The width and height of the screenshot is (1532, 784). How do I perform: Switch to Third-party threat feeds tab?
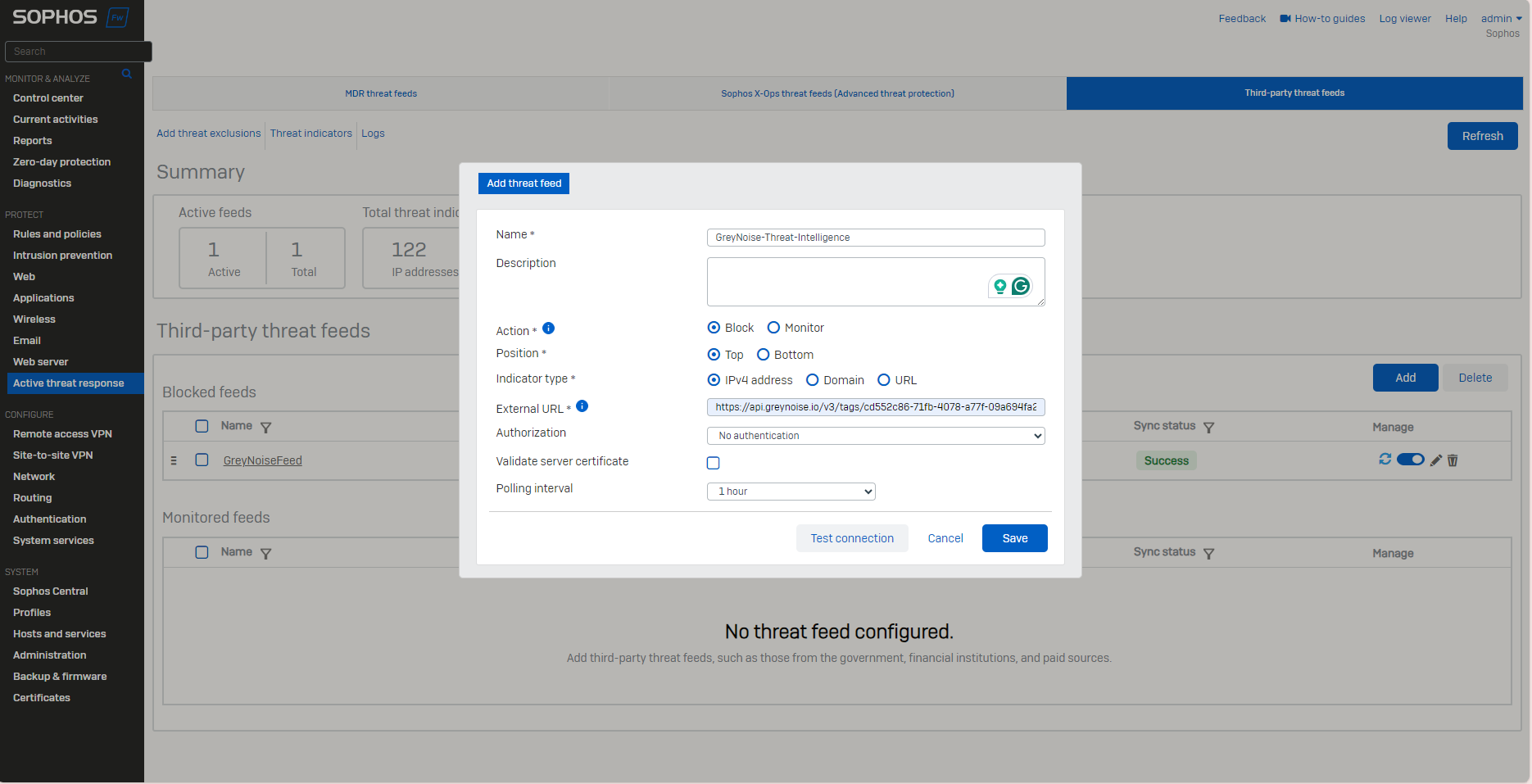1294,93
